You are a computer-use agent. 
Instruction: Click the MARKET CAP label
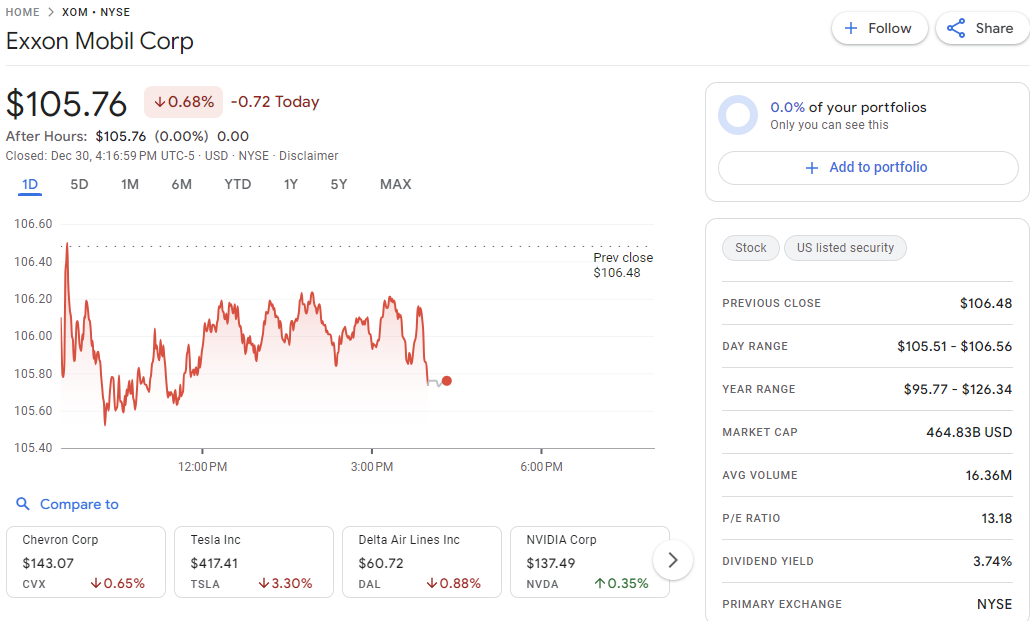pyautogui.click(x=760, y=432)
